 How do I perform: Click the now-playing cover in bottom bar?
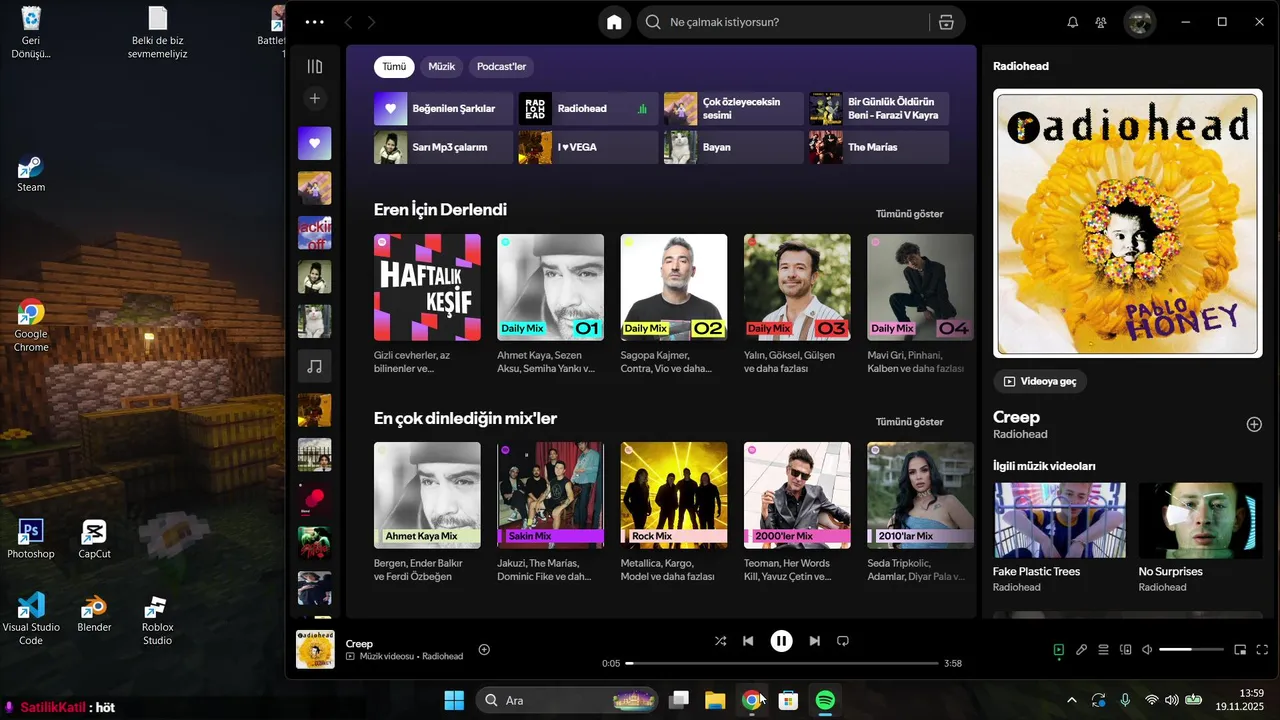[315, 649]
